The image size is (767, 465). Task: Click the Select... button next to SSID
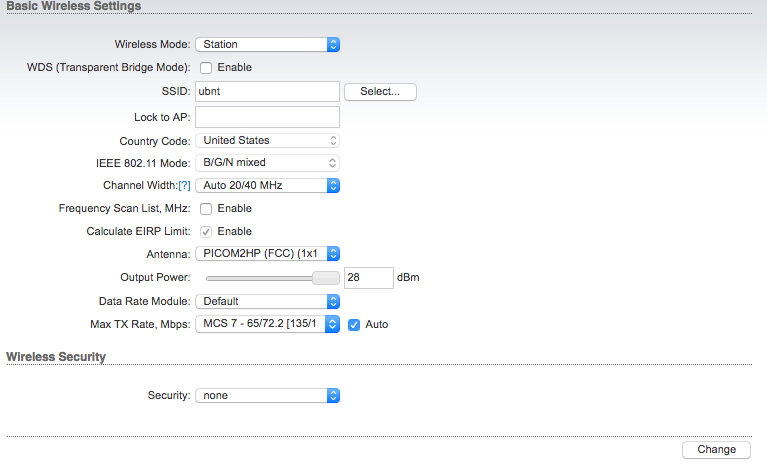(380, 91)
